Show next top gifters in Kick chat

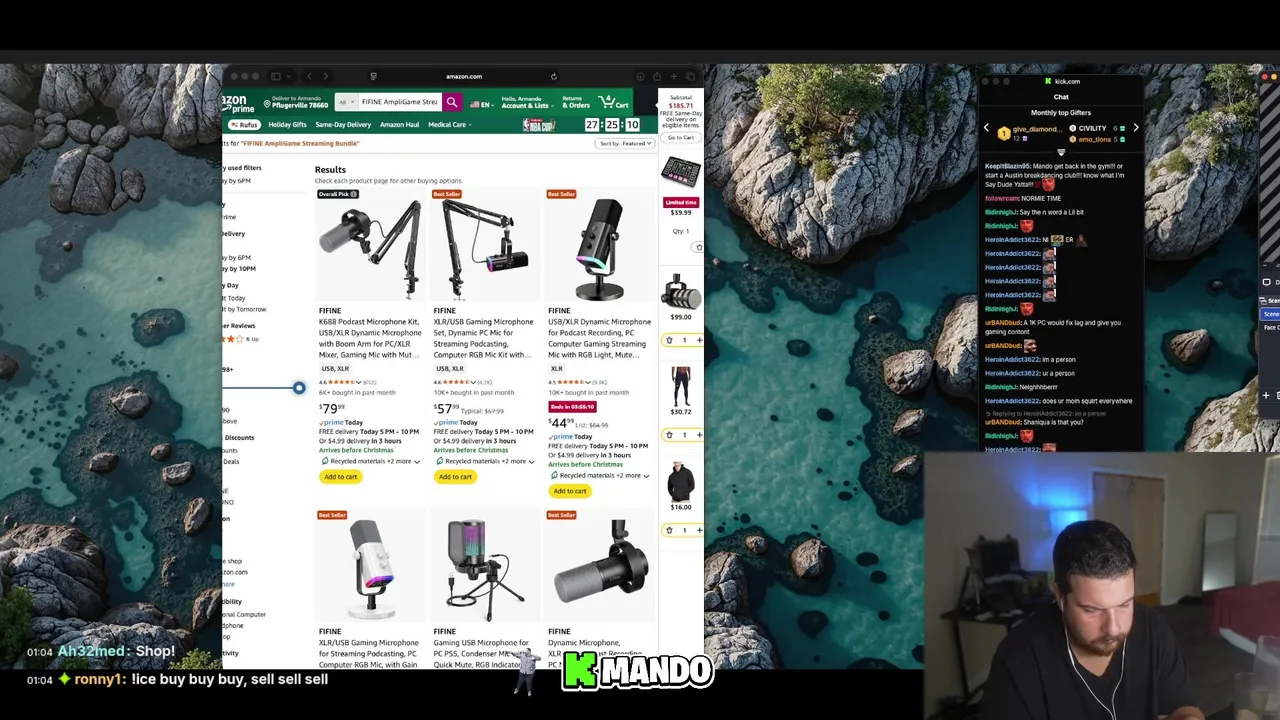(x=1135, y=128)
